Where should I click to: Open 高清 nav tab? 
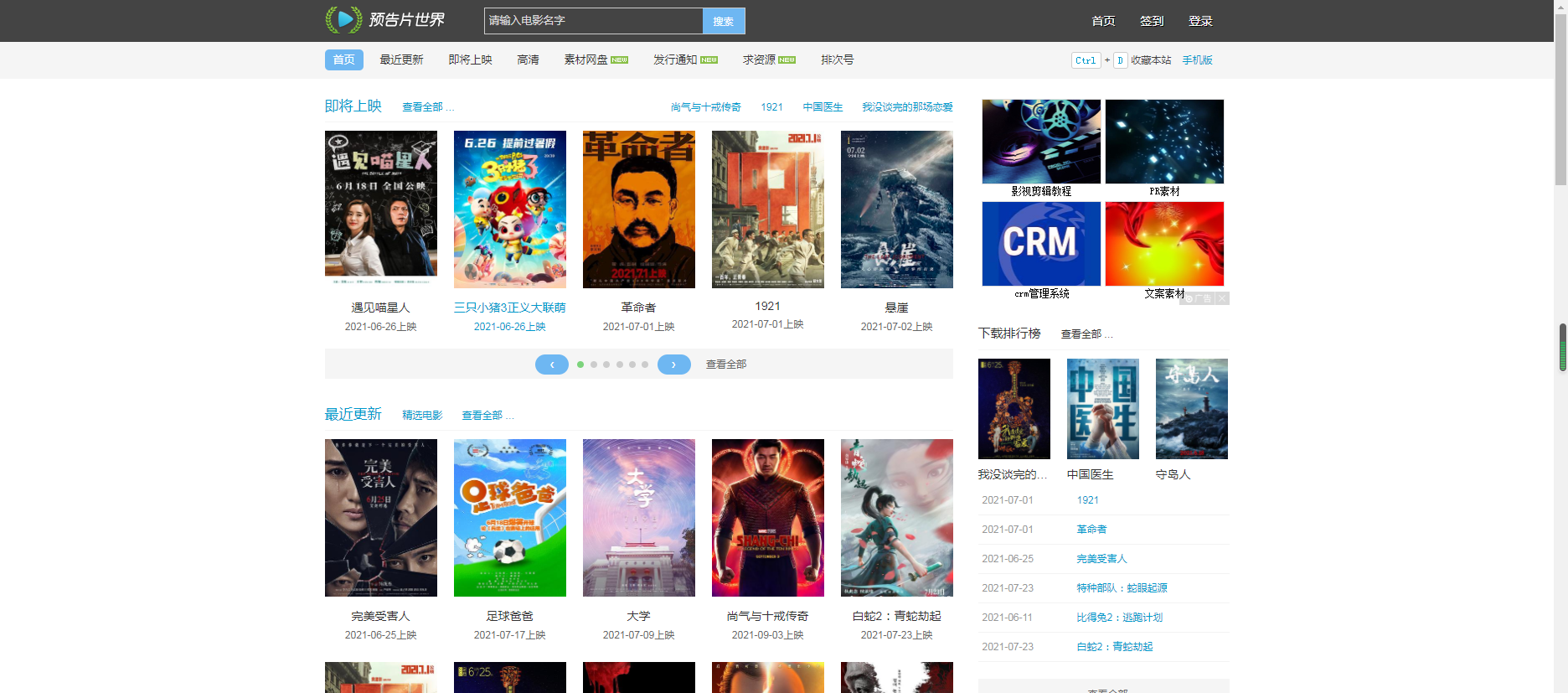pos(528,59)
